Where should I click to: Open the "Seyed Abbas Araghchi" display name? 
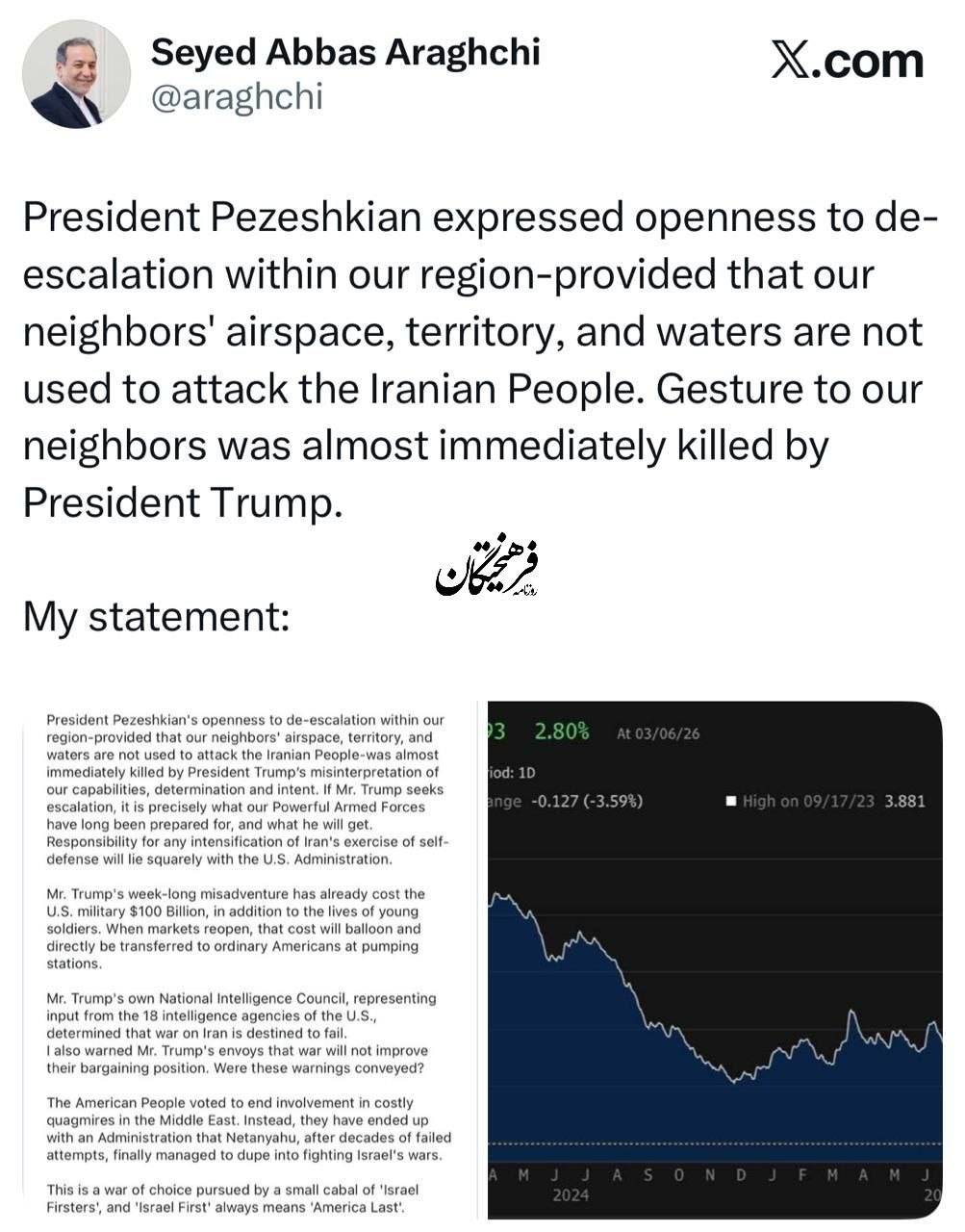(x=345, y=52)
